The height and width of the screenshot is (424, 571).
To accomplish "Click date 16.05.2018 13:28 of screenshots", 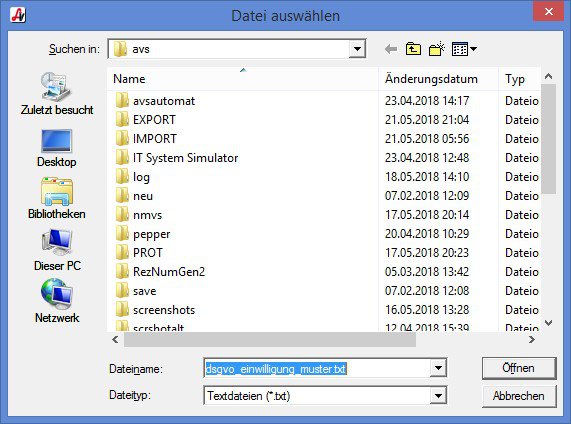I will click(427, 310).
